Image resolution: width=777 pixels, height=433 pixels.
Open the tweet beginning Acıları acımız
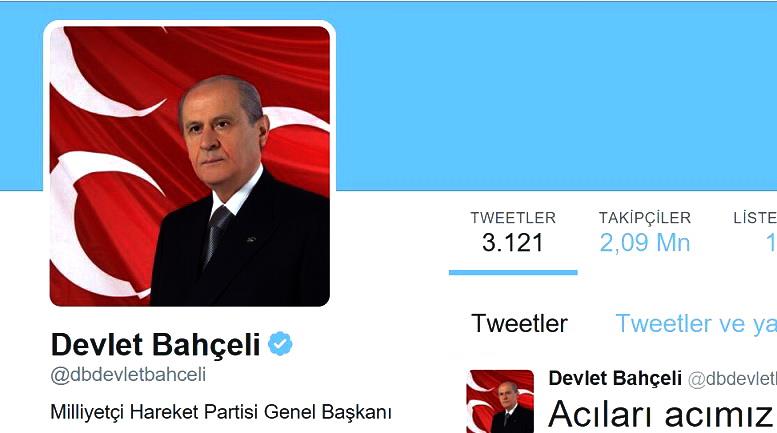(x=662, y=414)
